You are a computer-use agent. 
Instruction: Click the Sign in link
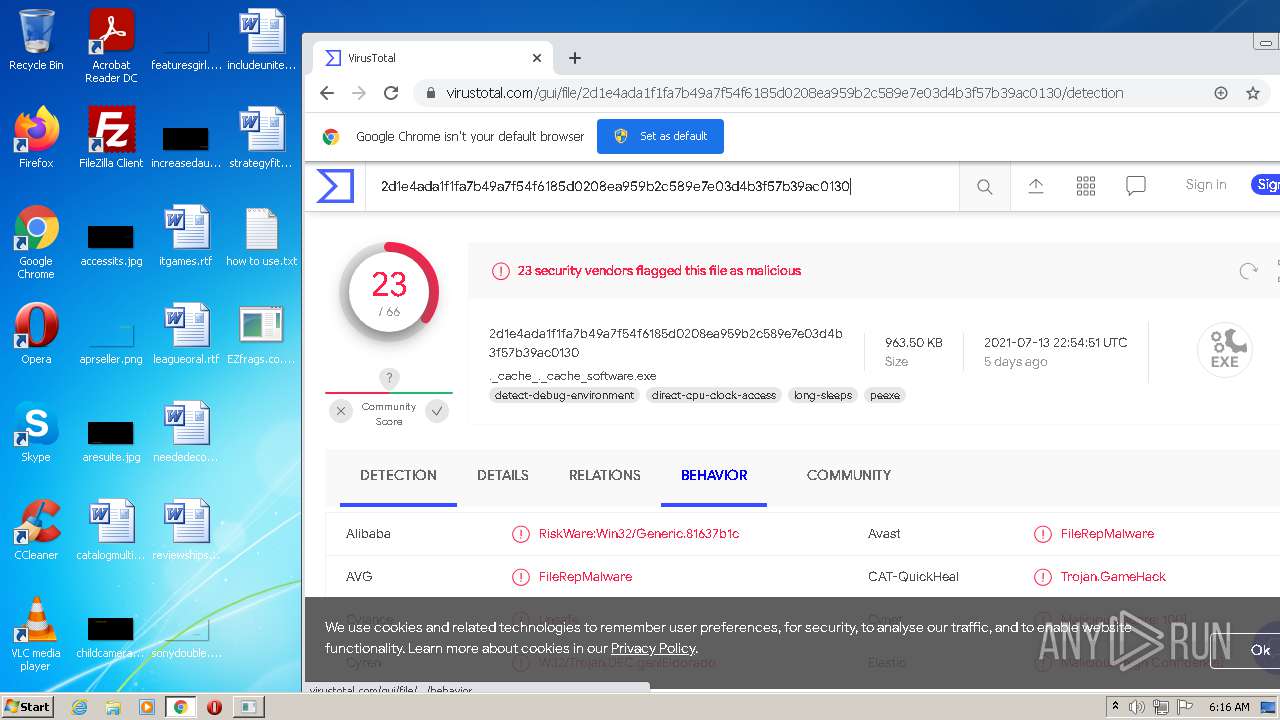click(1206, 185)
